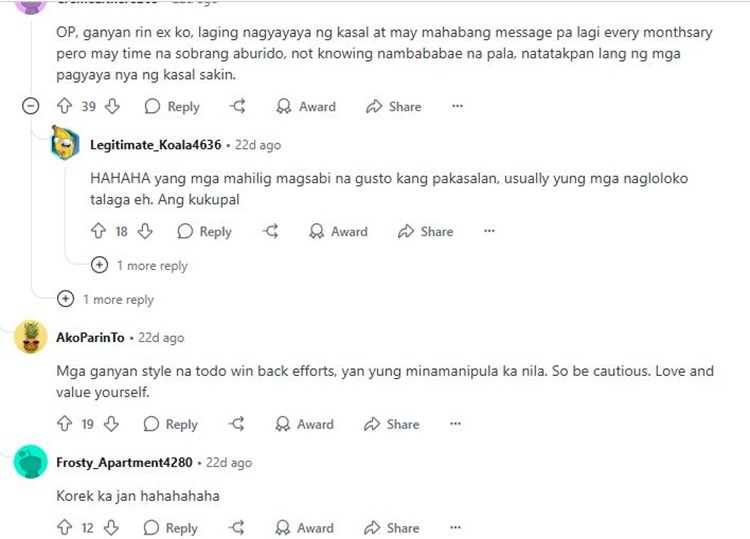
Task: Reply to AkoParinTo's comment
Action: (x=171, y=424)
